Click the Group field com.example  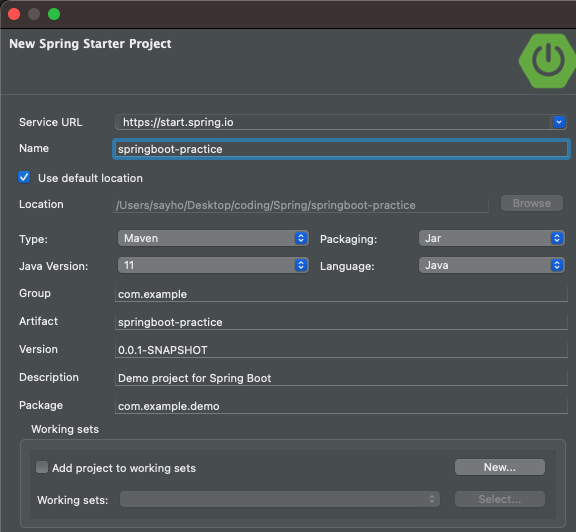point(341,294)
